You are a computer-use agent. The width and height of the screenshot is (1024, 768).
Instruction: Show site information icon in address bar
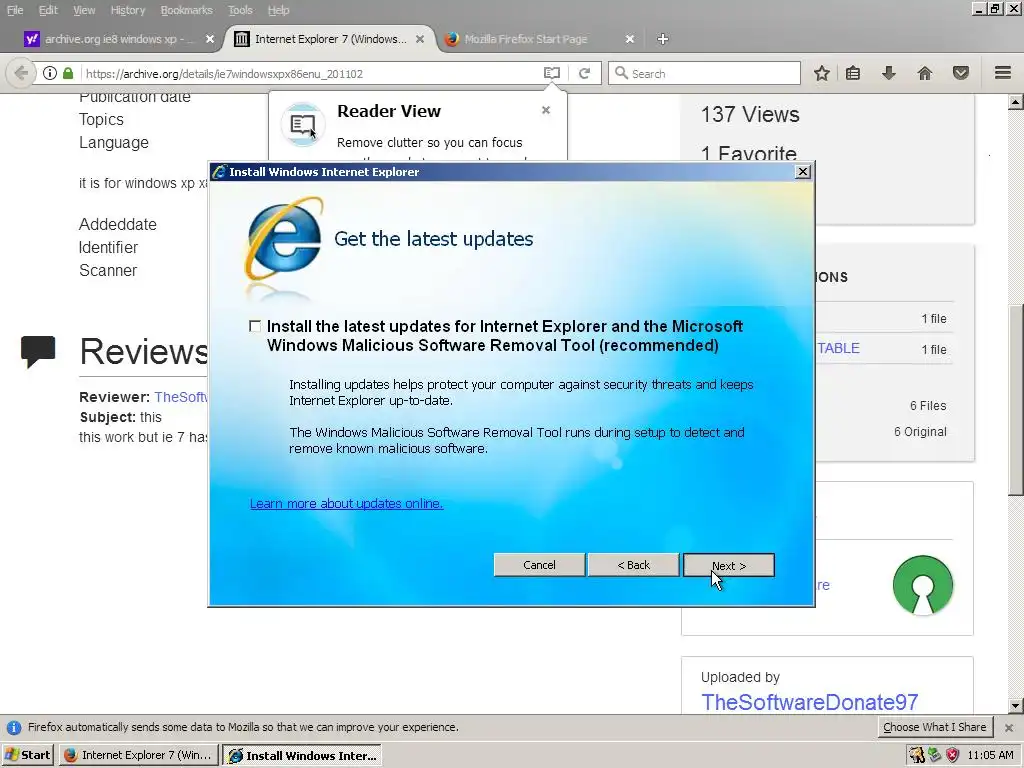[50, 73]
